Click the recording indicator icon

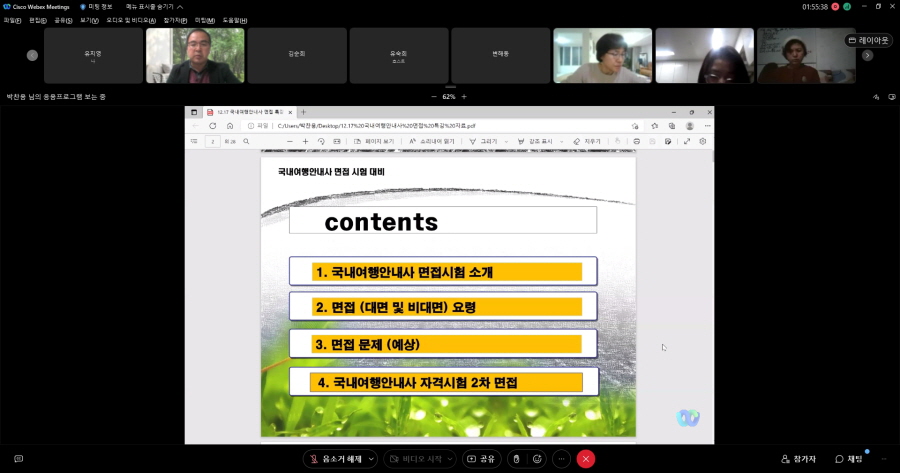835,7
